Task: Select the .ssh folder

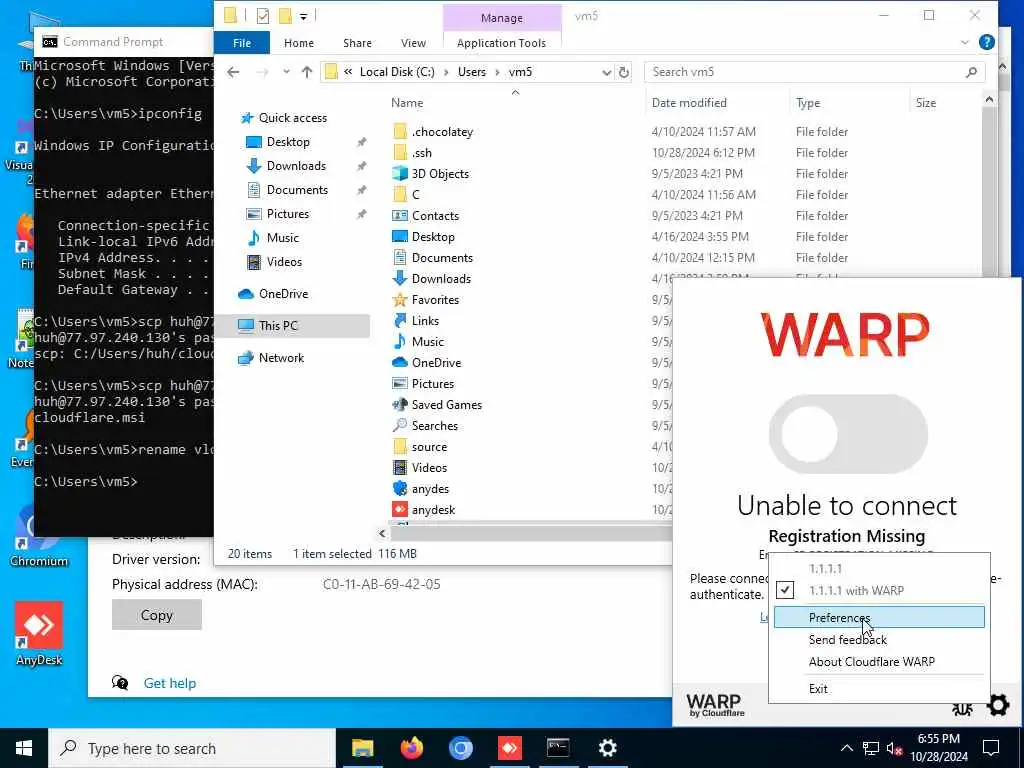Action: pos(421,153)
